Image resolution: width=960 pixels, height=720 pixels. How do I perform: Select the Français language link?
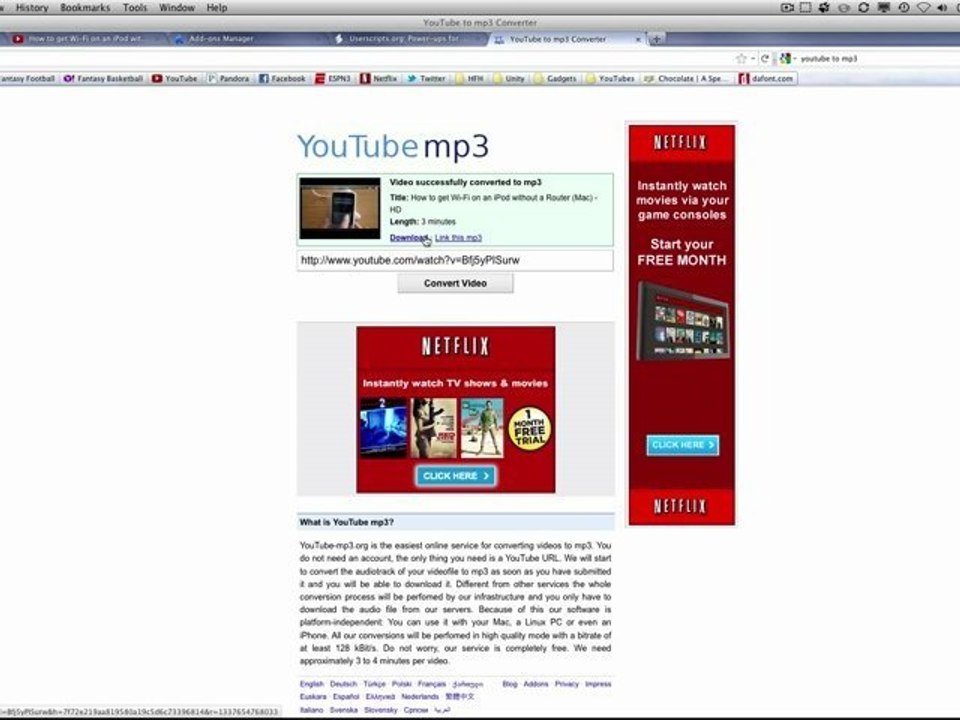pos(432,684)
